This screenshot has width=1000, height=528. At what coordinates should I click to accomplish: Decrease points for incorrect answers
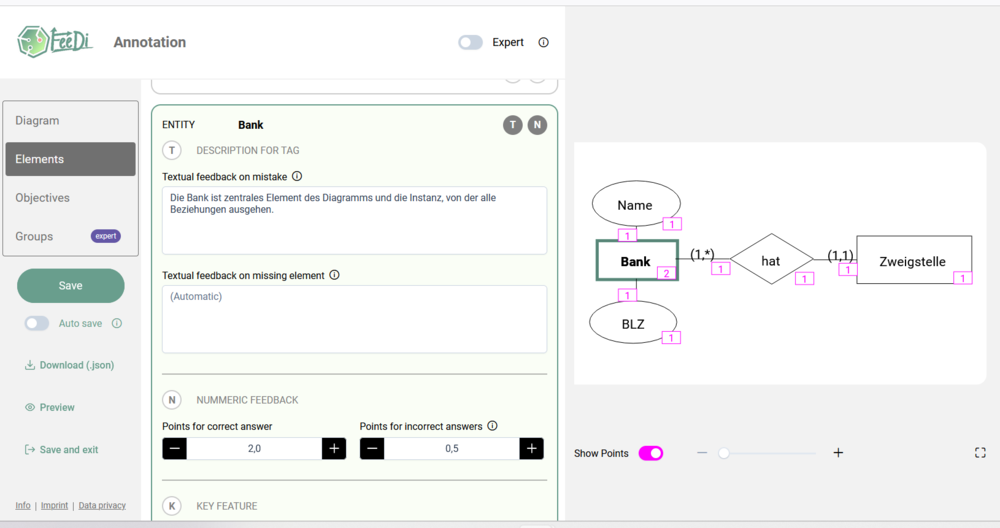pyautogui.click(x=372, y=449)
